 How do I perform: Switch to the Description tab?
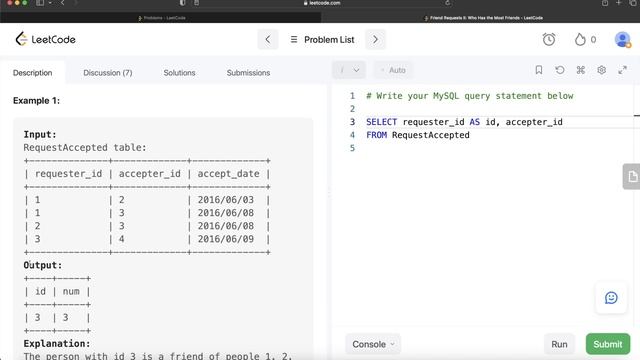click(x=33, y=73)
